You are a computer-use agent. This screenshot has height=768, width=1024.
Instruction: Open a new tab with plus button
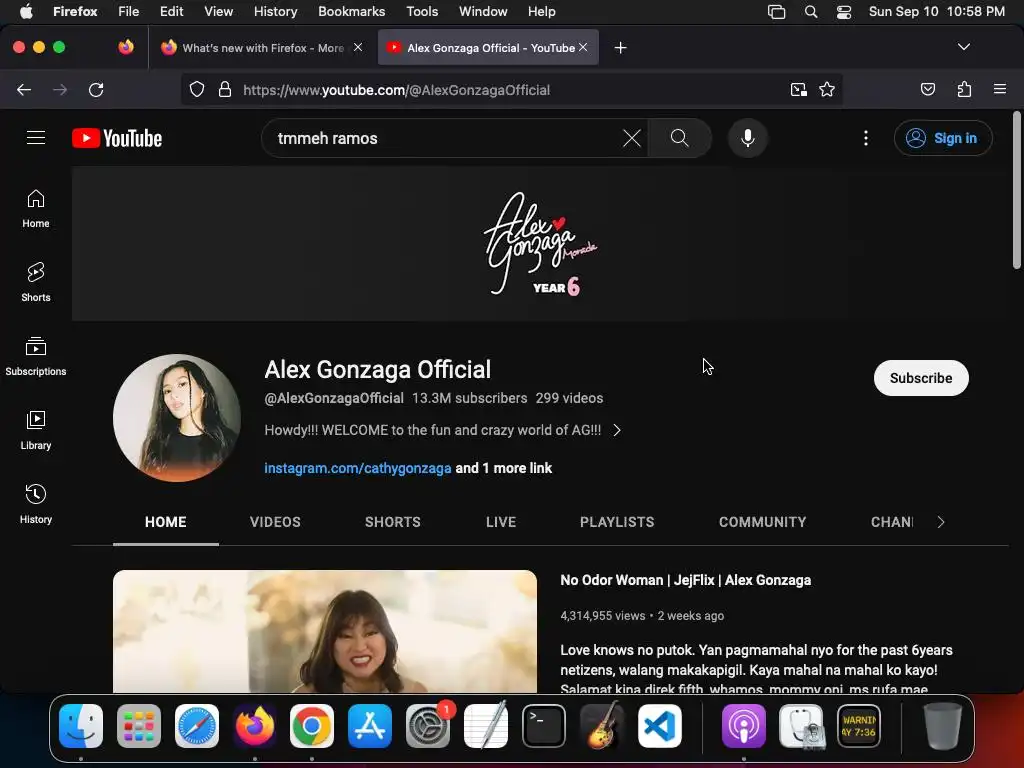point(620,48)
